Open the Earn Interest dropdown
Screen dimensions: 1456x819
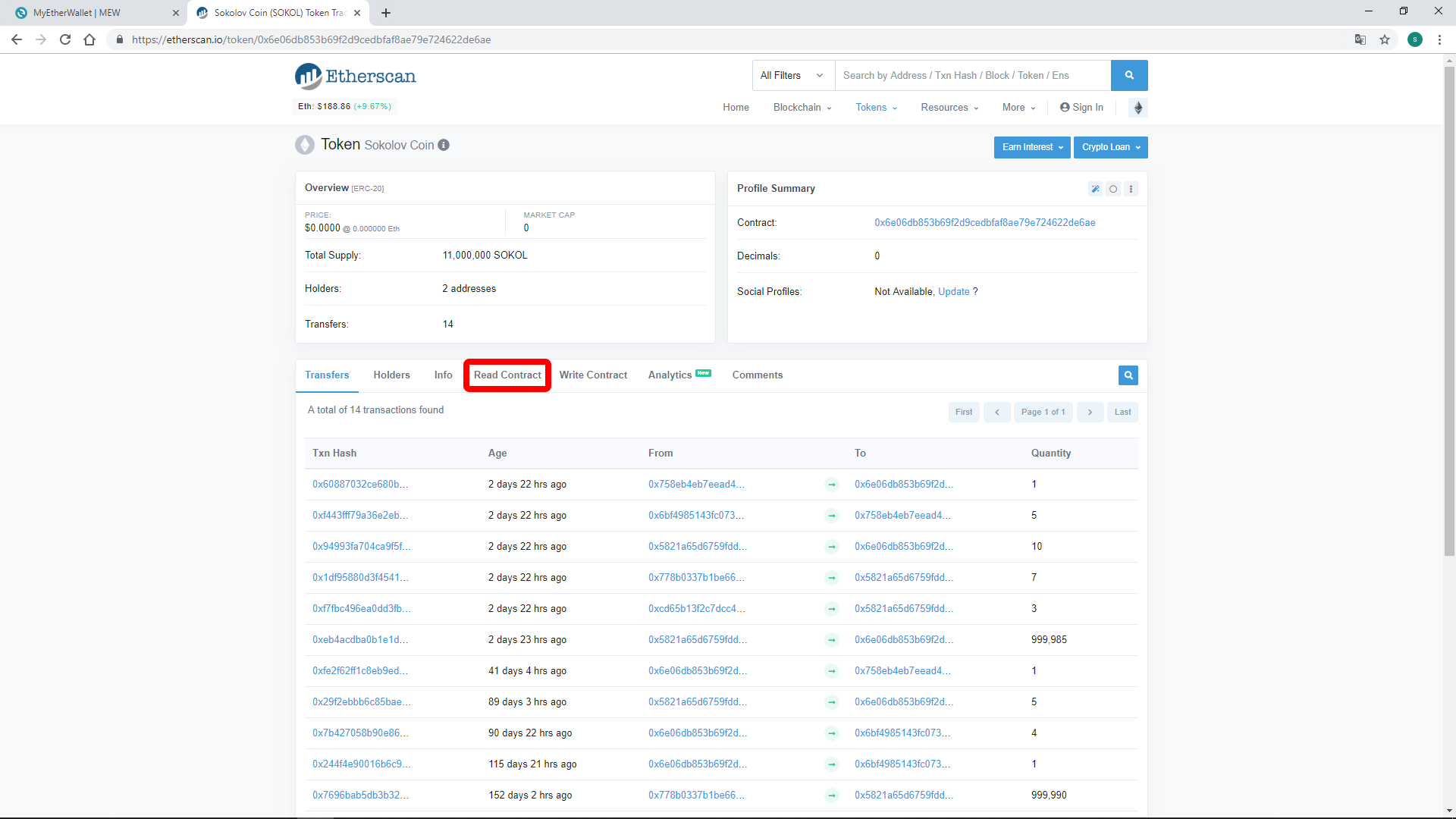tap(1032, 147)
